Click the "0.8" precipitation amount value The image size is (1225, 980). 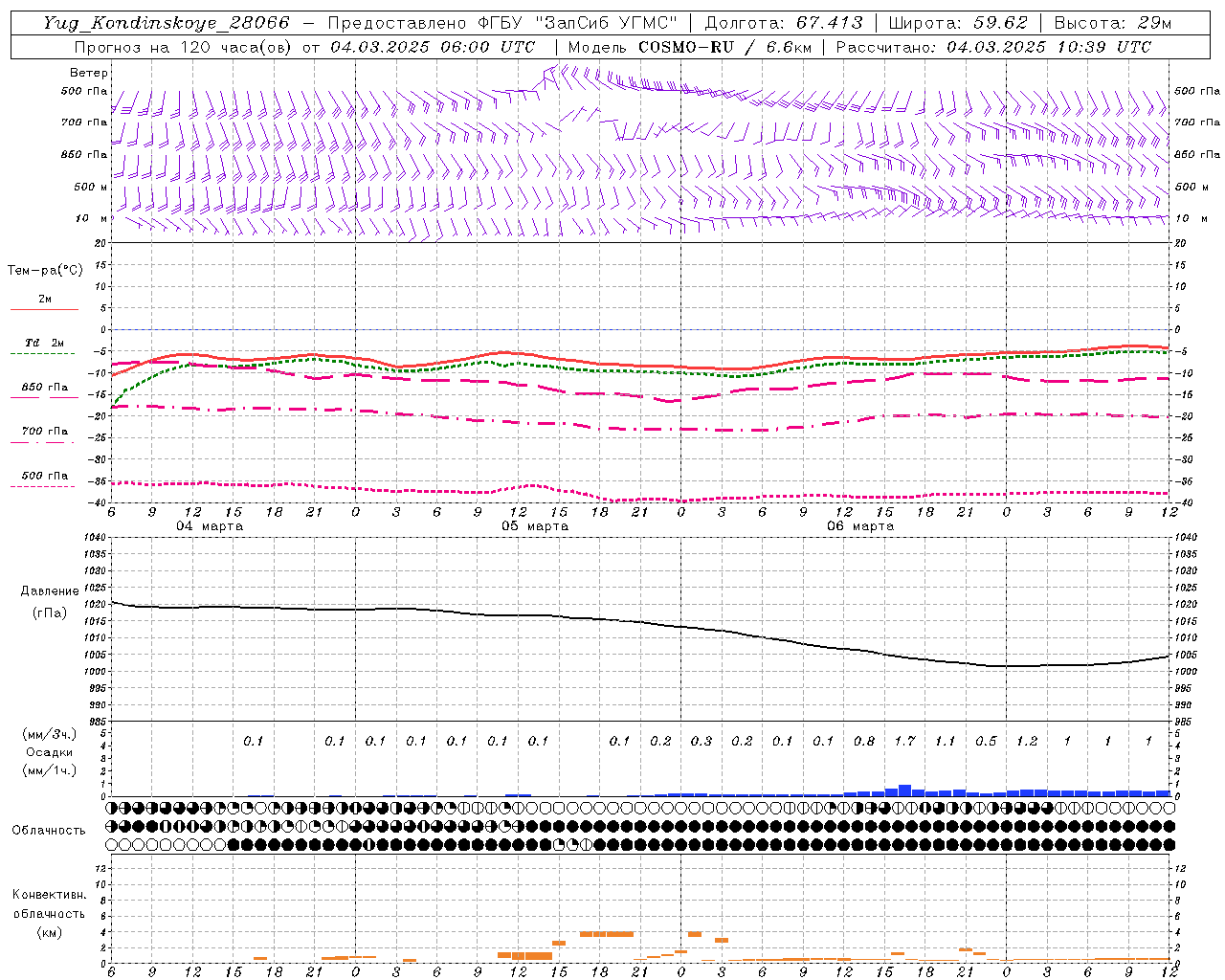click(863, 741)
